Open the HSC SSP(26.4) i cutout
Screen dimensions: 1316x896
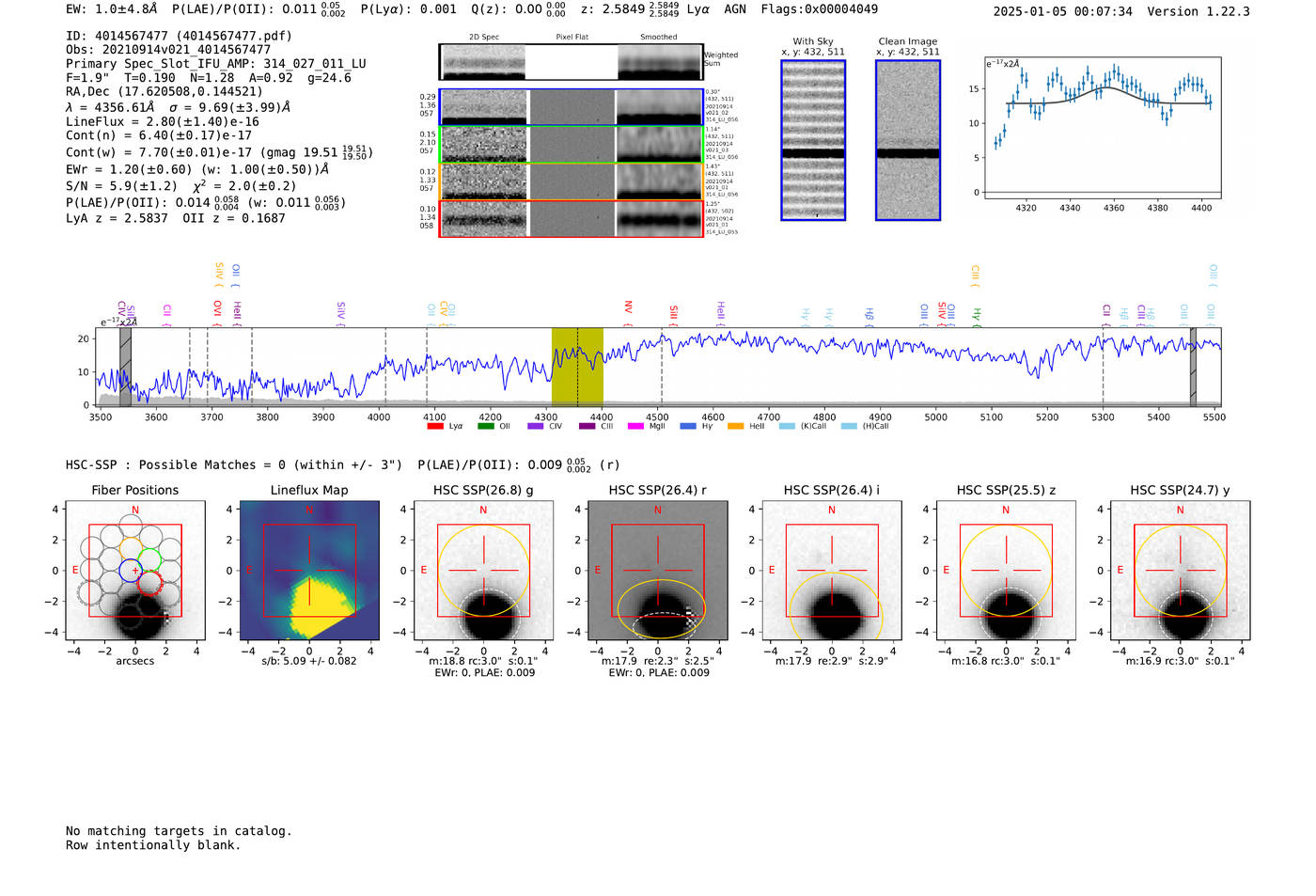point(832,572)
